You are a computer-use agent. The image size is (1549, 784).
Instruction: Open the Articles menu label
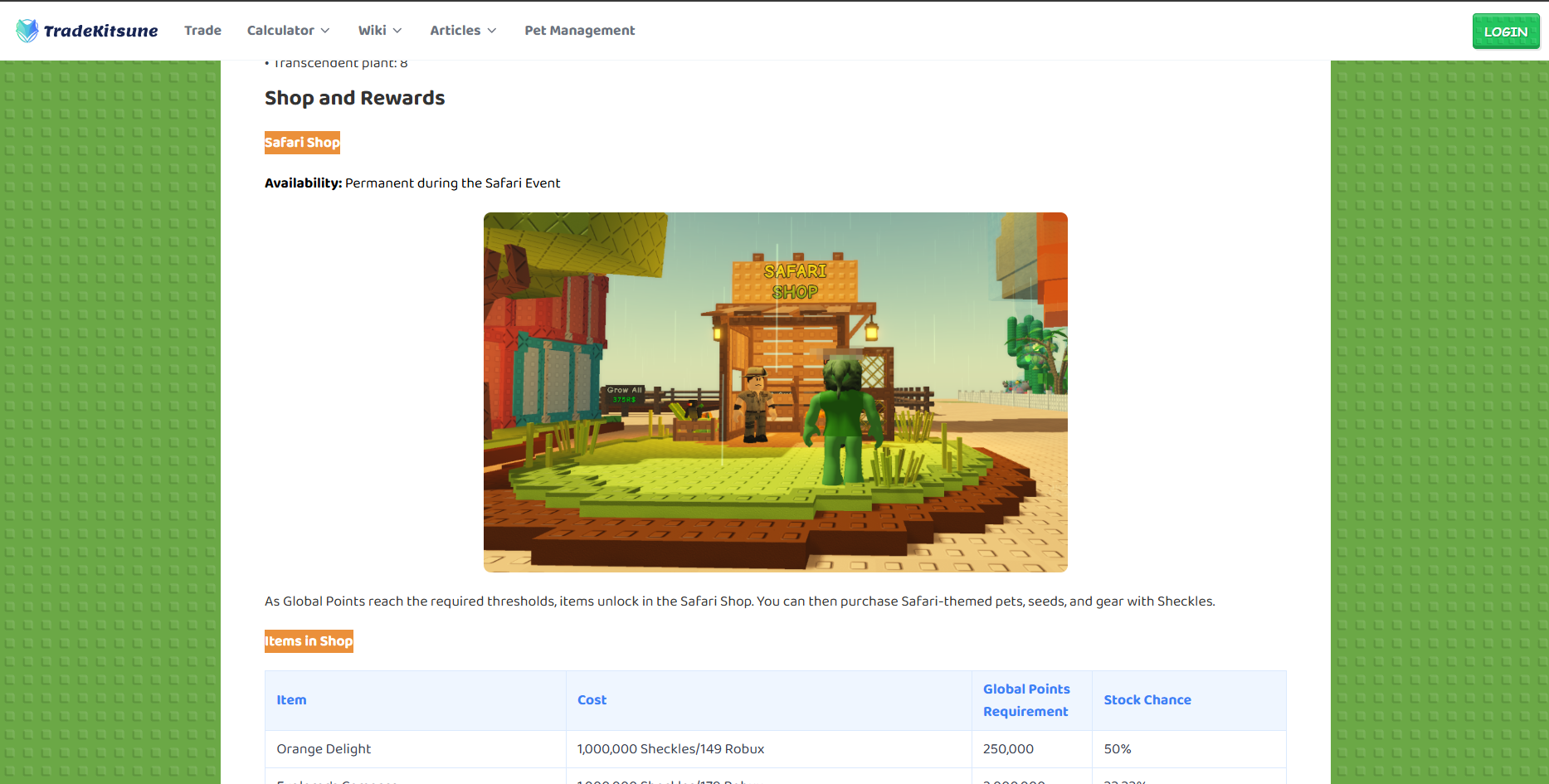click(455, 30)
